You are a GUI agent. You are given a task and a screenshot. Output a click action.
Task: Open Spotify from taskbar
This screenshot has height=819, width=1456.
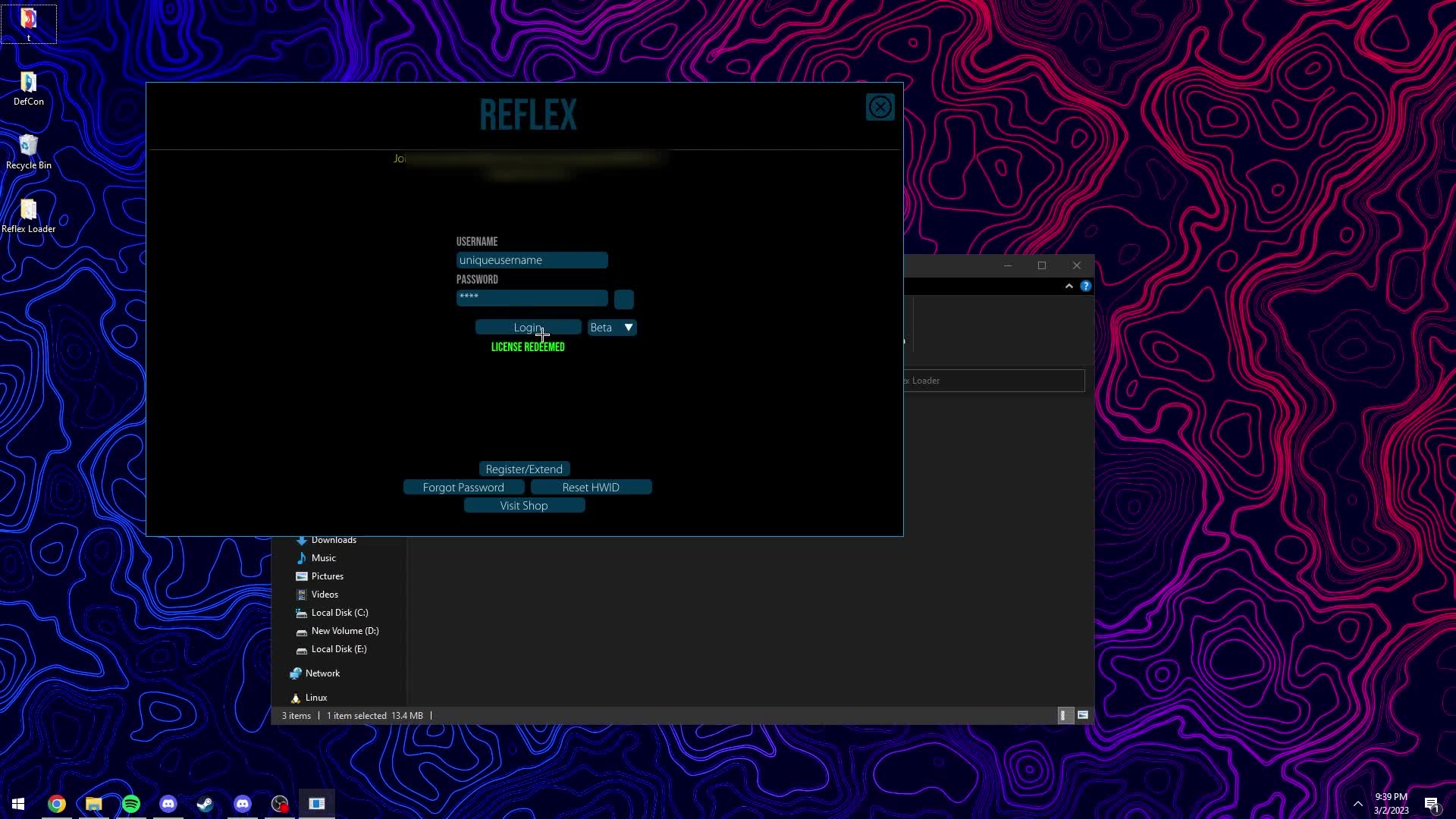(x=131, y=804)
